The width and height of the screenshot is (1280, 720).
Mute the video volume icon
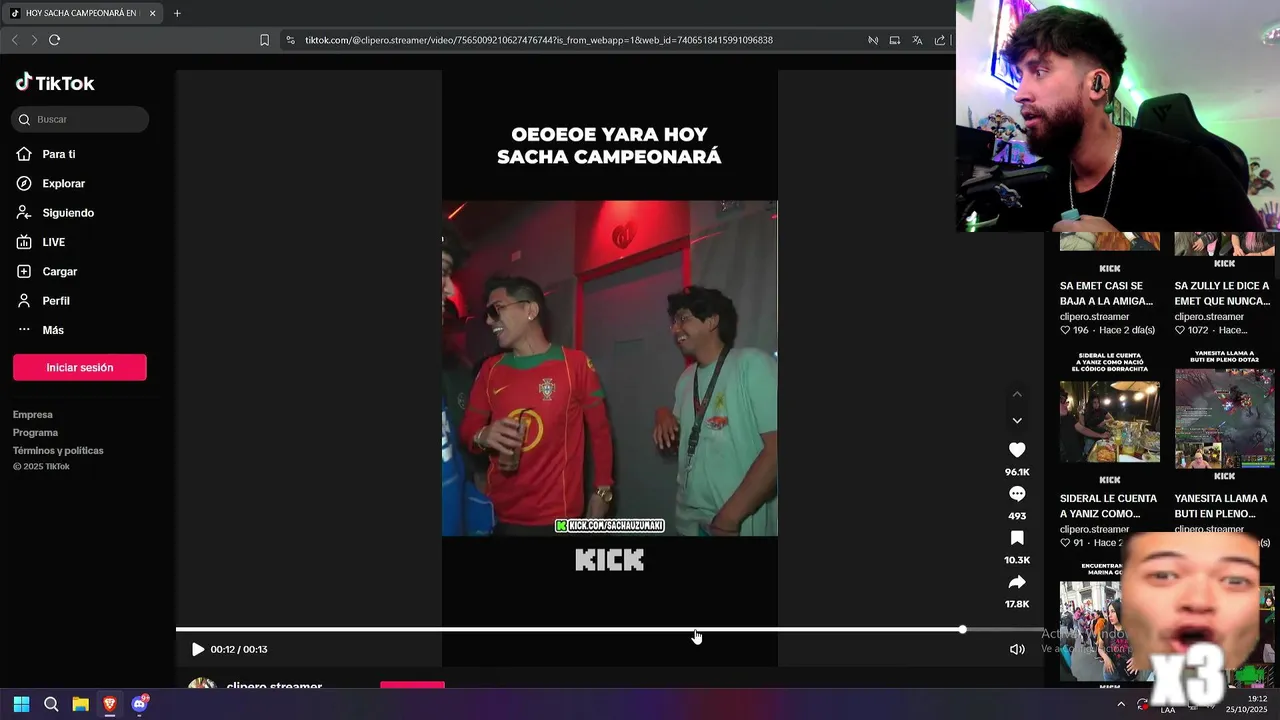pyautogui.click(x=1017, y=649)
